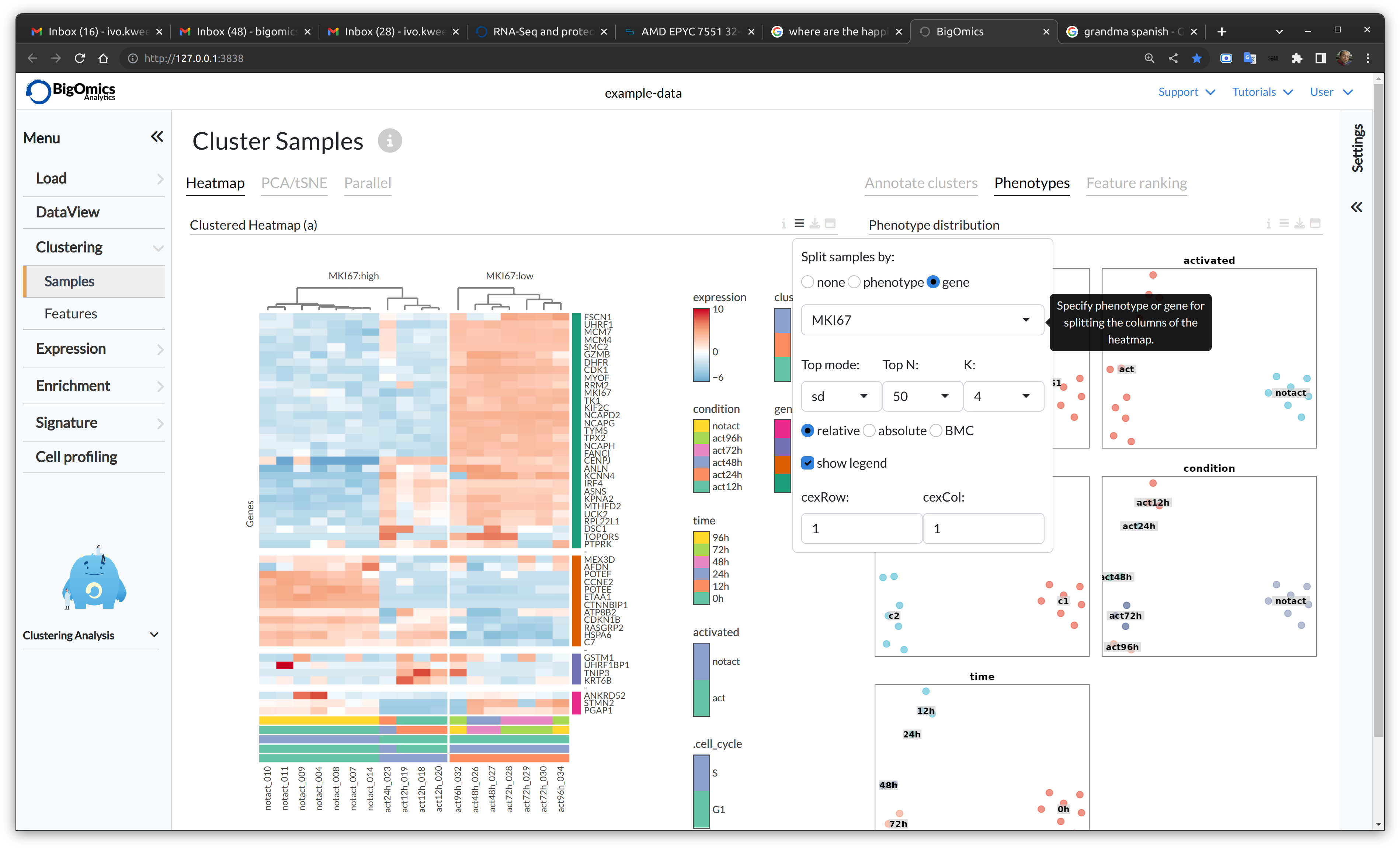Show info for Phenotype distribution panel
This screenshot has height=848, width=1400.
pyautogui.click(x=1268, y=223)
